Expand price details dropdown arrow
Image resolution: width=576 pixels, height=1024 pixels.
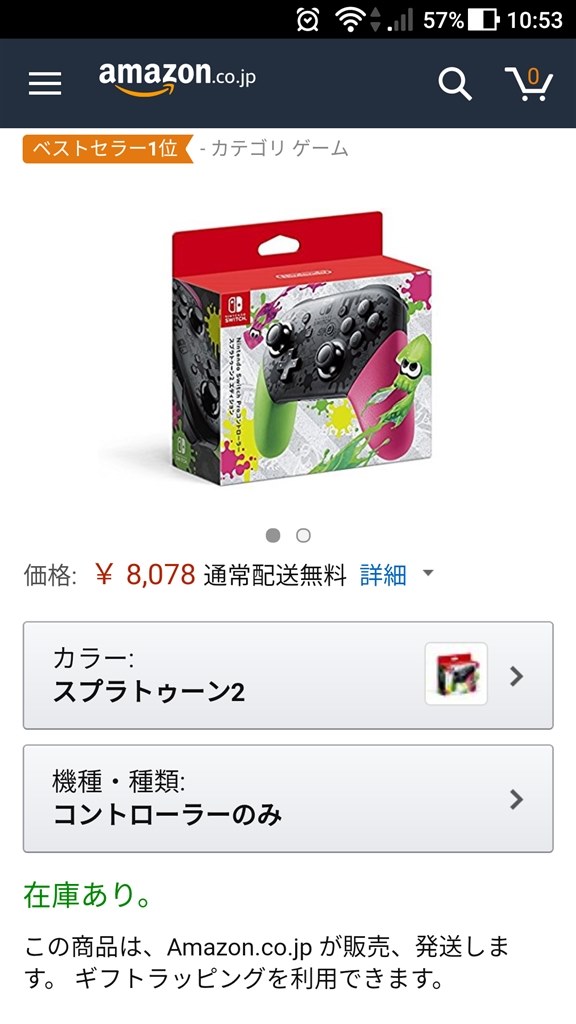428,573
